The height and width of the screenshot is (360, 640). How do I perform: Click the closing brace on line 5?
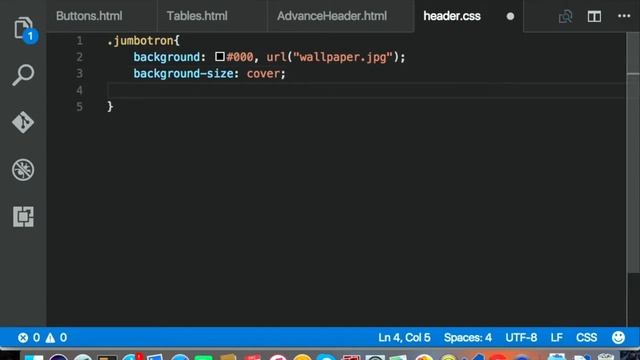(x=110, y=107)
